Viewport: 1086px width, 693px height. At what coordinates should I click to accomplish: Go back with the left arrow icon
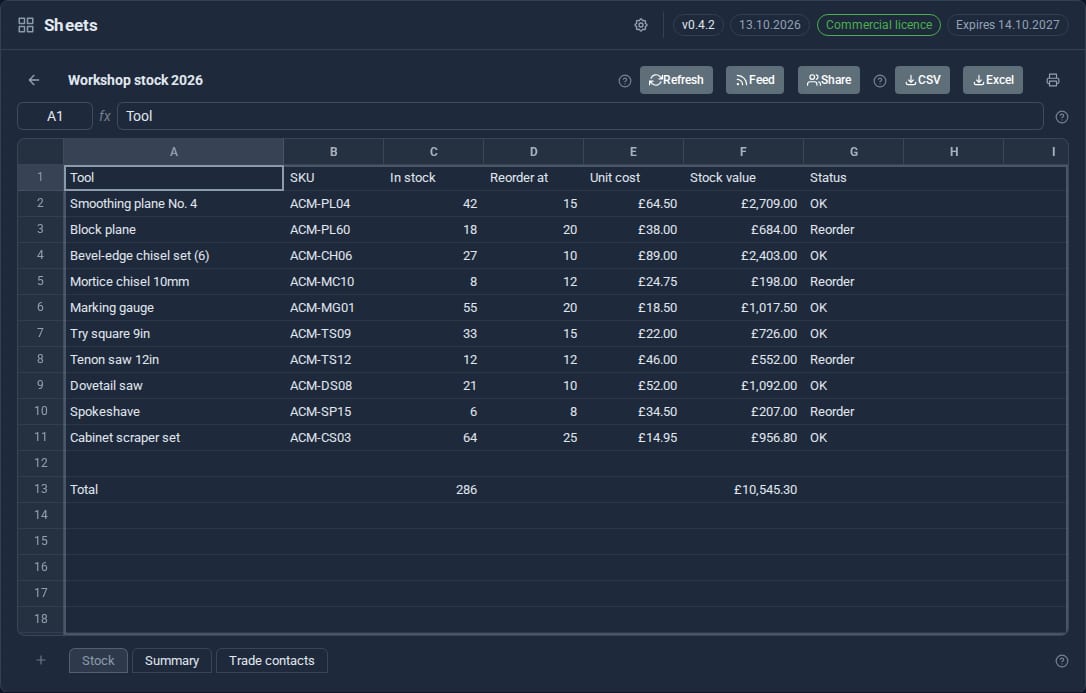34,80
